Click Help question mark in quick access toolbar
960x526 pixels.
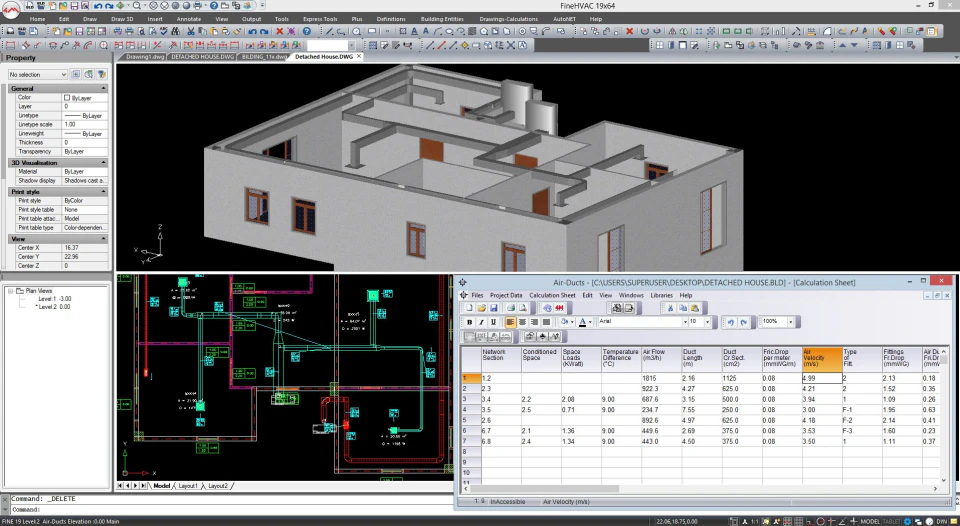(x=214, y=6)
